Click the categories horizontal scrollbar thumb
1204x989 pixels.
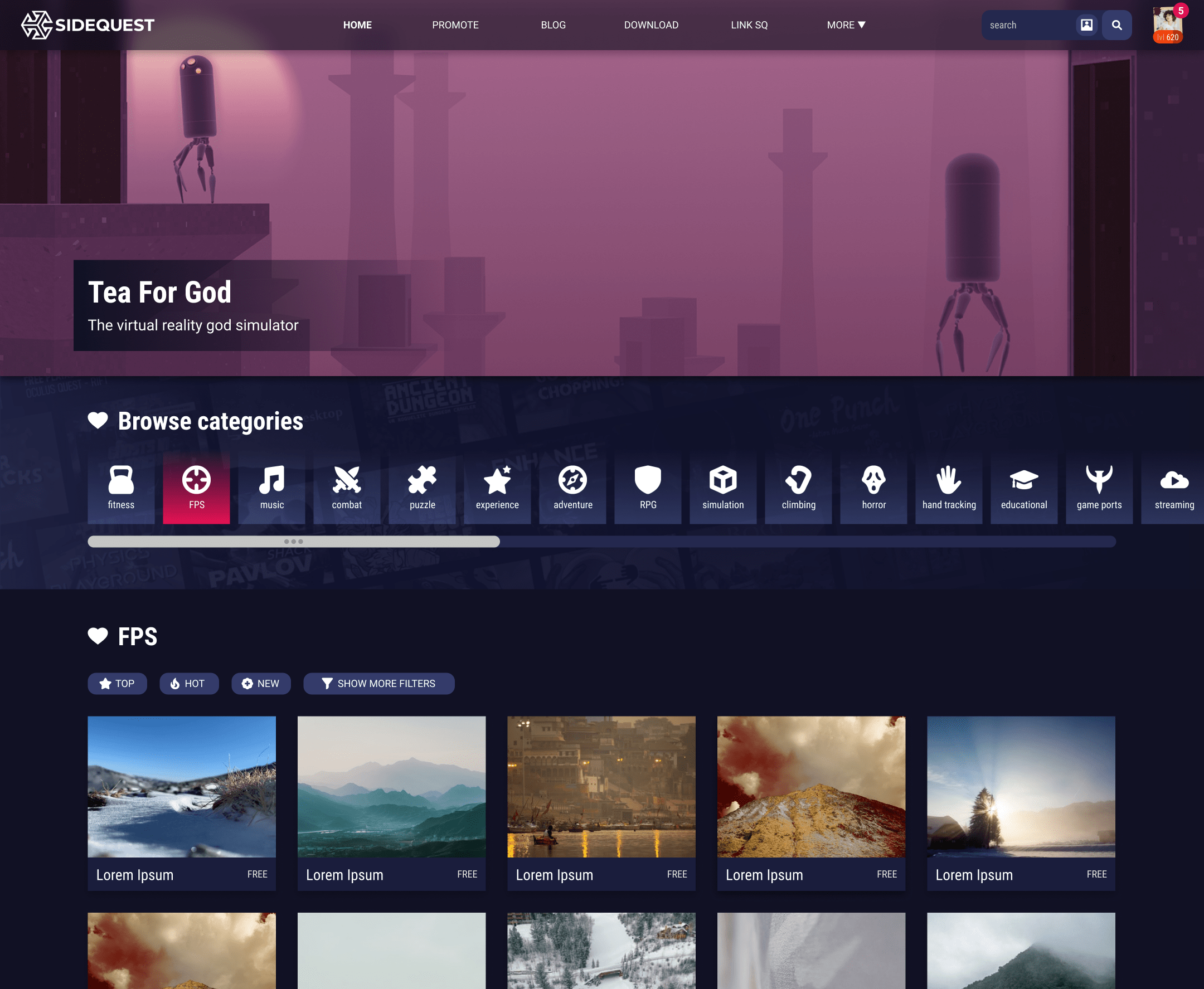point(293,542)
